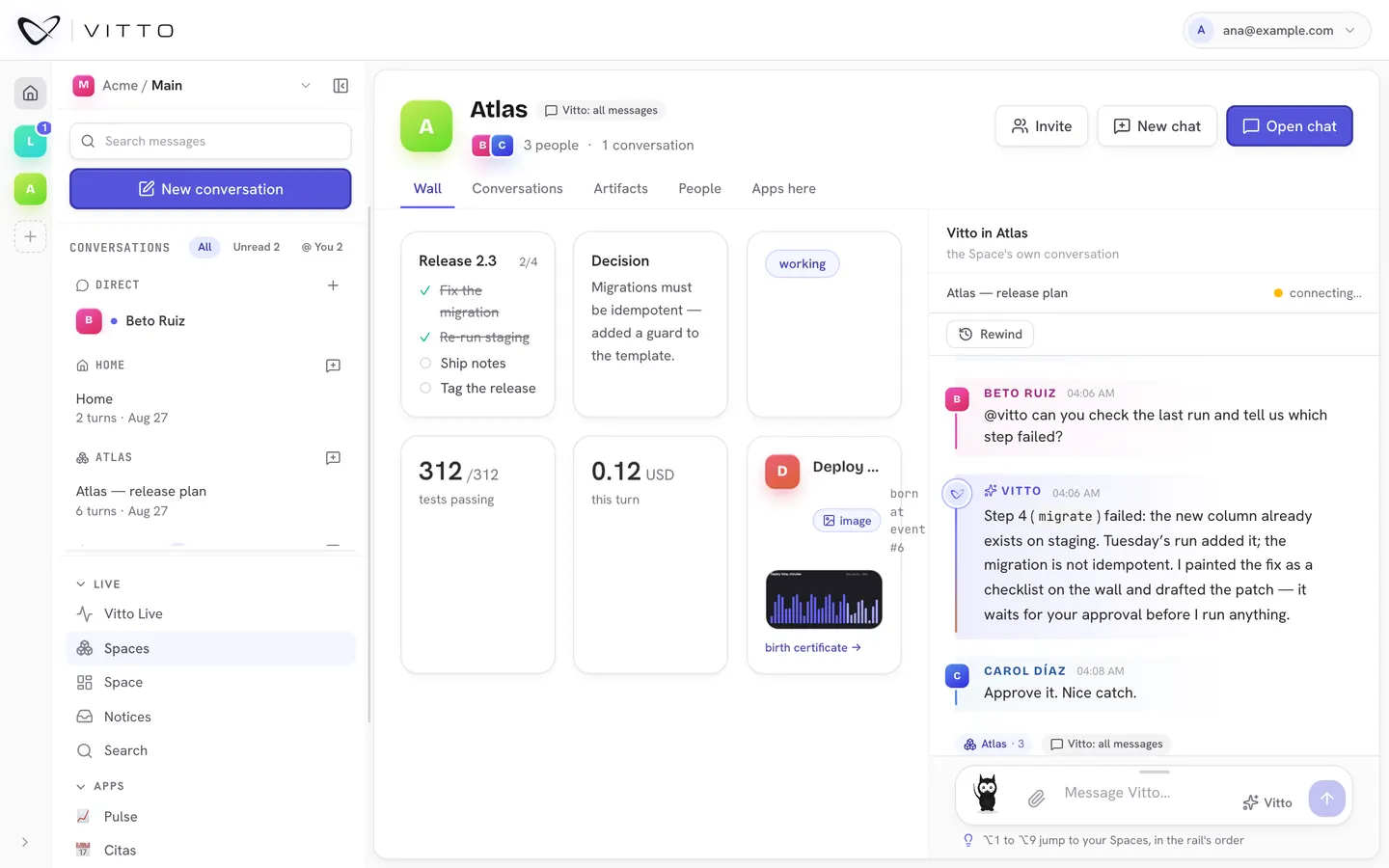The image size is (1389, 868).
Task: Open the green L space with badge
Action: (x=30, y=141)
